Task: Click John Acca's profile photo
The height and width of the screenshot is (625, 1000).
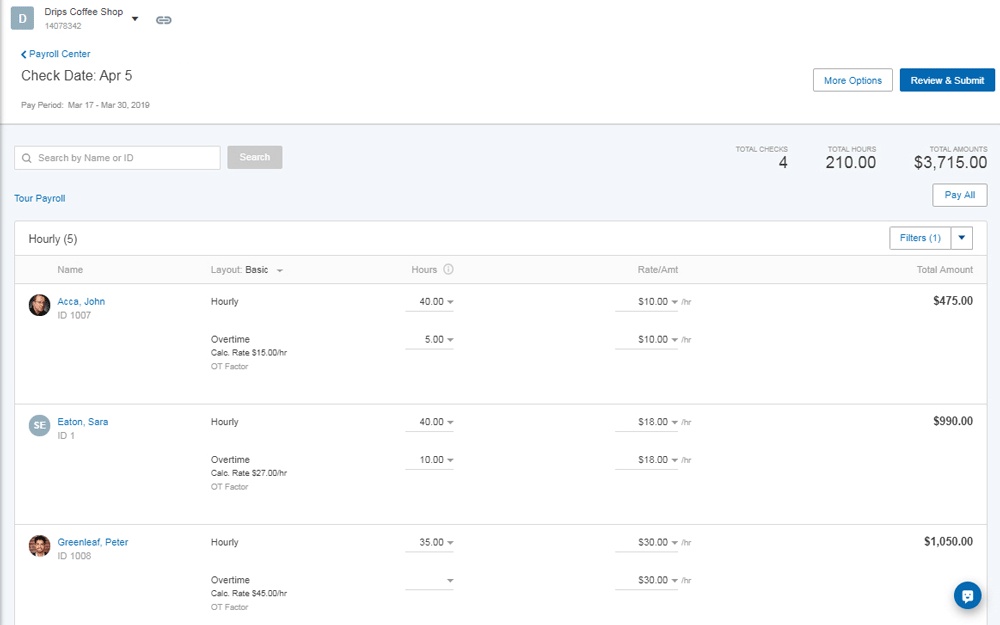Action: (x=39, y=306)
